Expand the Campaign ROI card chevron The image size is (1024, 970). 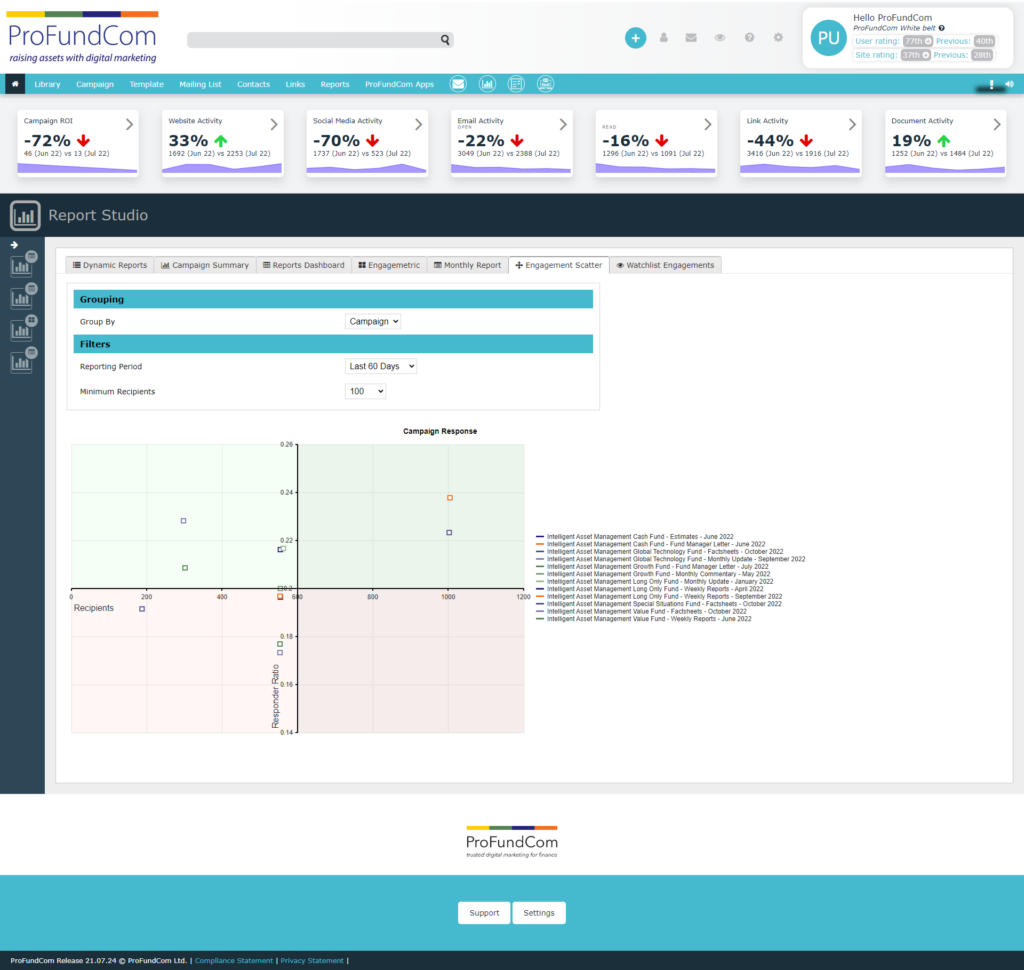click(128, 125)
